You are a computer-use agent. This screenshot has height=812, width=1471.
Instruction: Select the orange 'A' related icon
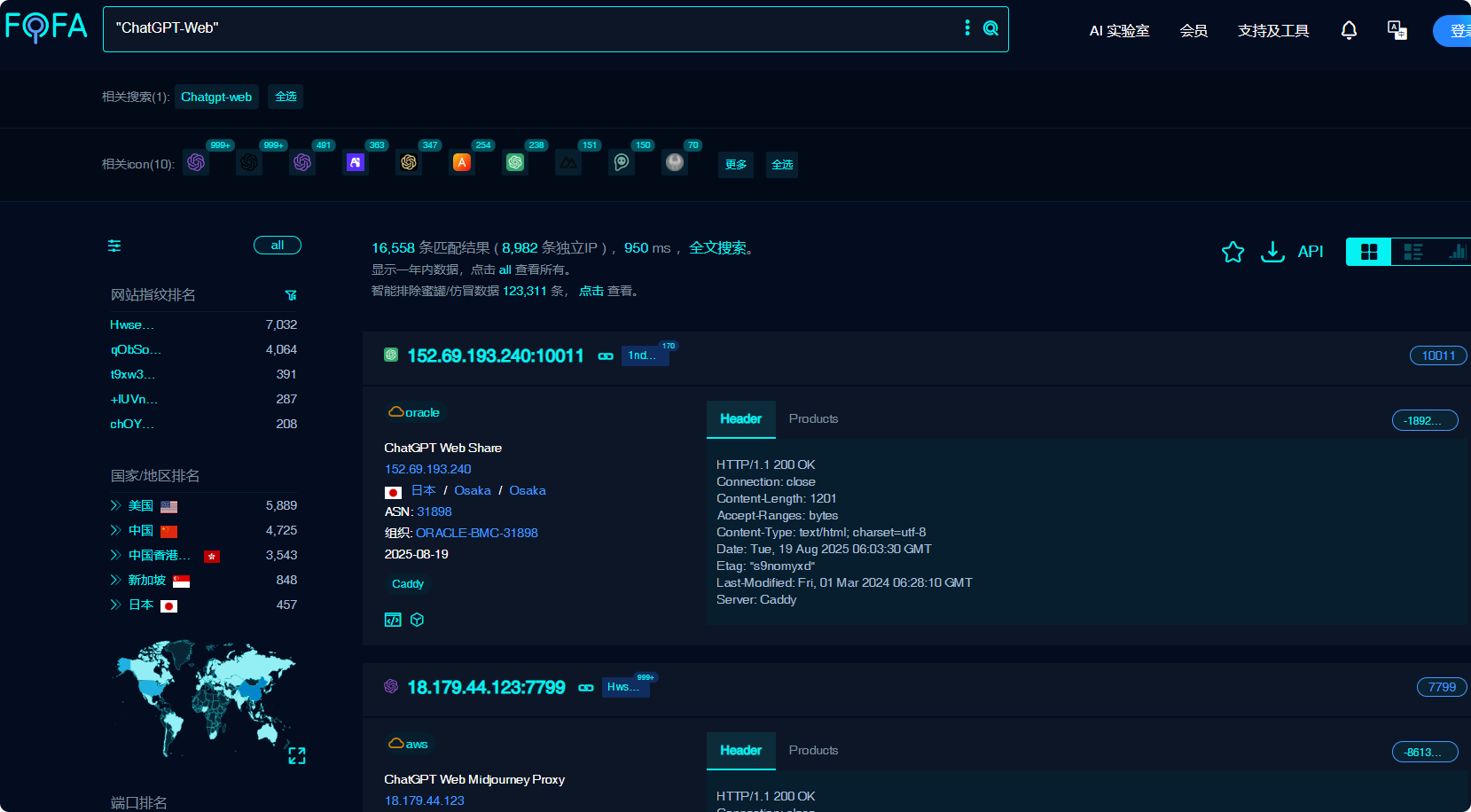462,163
